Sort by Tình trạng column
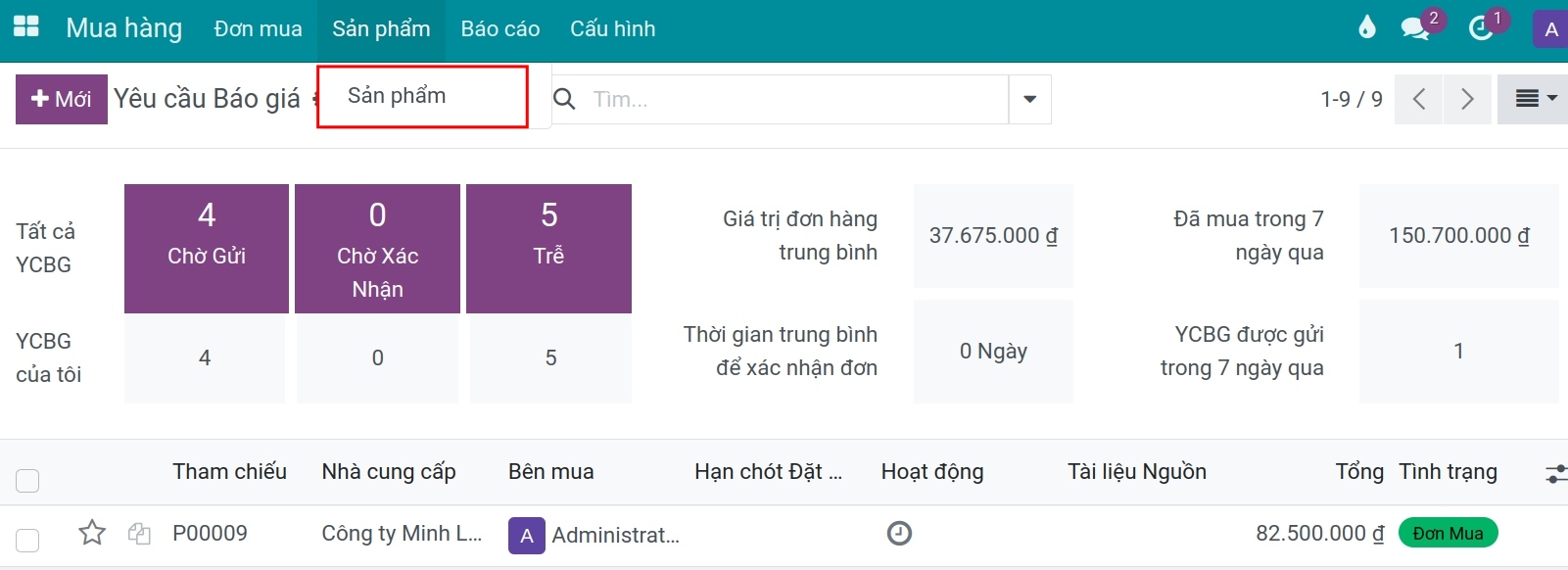Image resolution: width=1568 pixels, height=570 pixels. tap(1448, 472)
